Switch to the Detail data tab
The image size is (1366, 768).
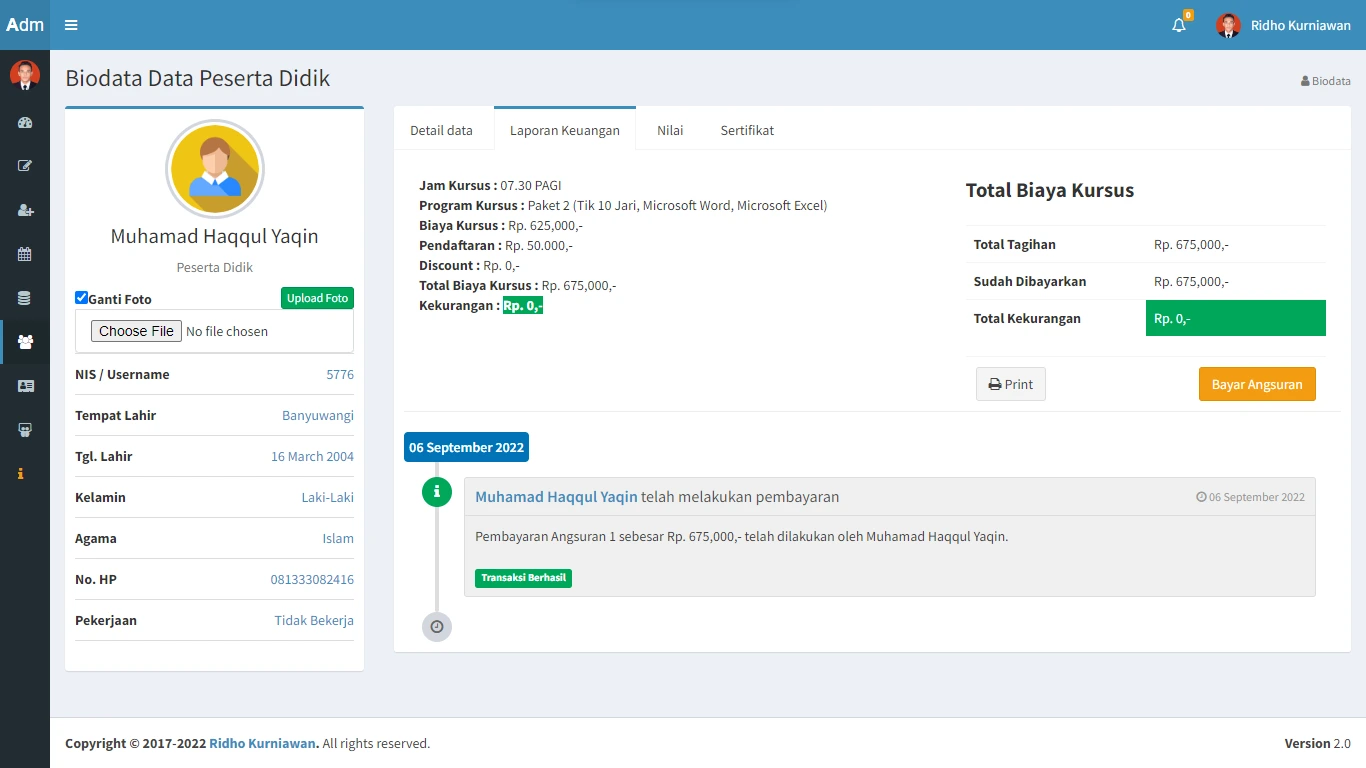coord(441,130)
